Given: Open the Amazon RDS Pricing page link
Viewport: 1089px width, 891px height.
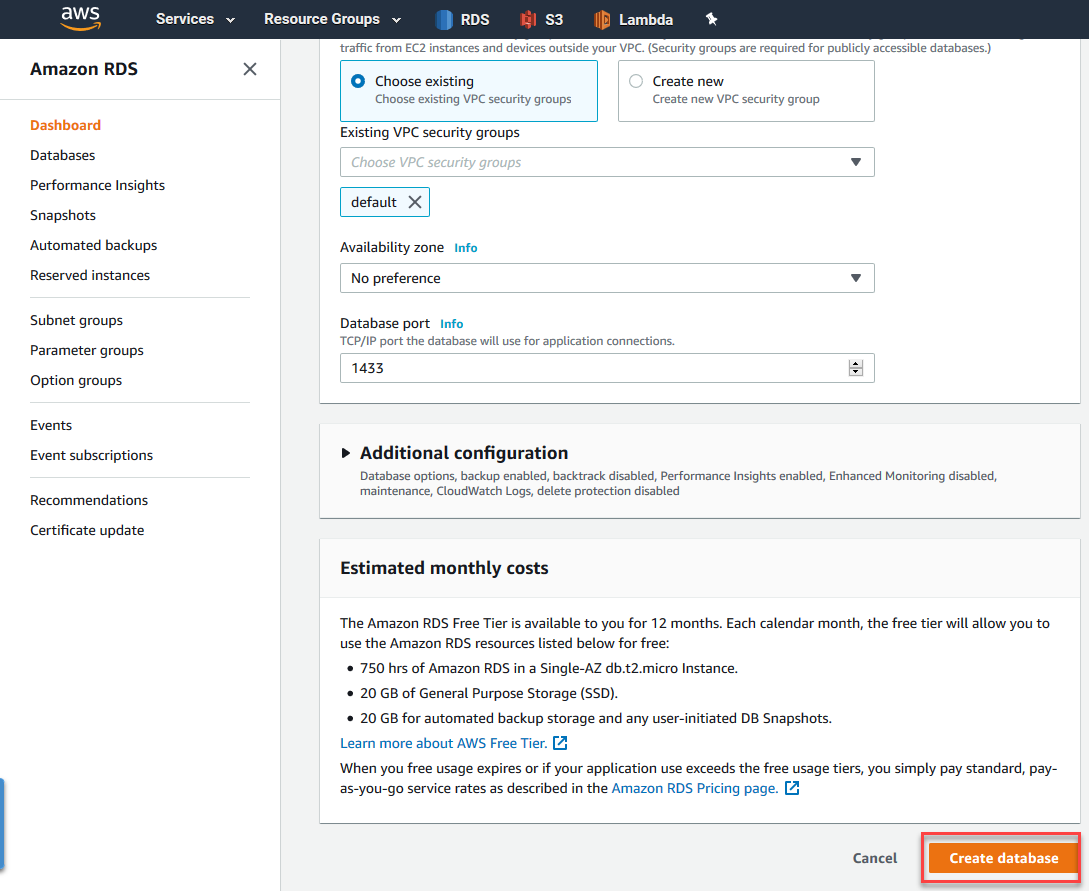Looking at the screenshot, I should click(x=695, y=788).
